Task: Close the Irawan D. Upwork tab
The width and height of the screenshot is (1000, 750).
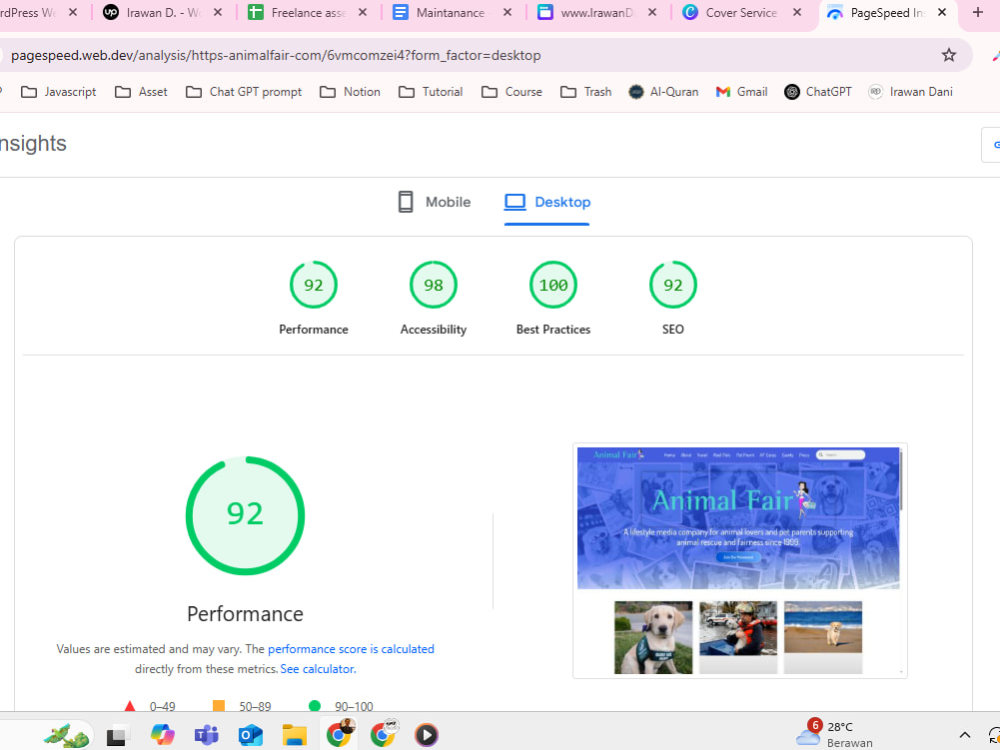Action: coord(217,12)
